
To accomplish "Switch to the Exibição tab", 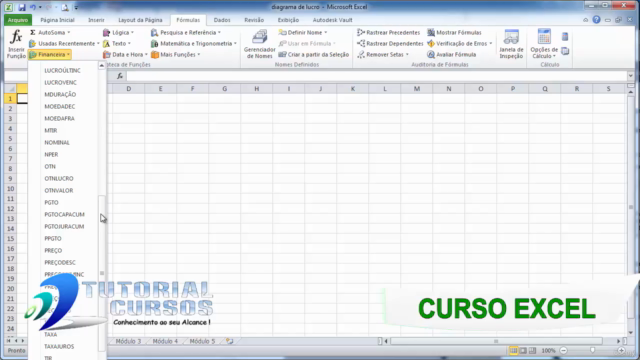I will (x=288, y=20).
